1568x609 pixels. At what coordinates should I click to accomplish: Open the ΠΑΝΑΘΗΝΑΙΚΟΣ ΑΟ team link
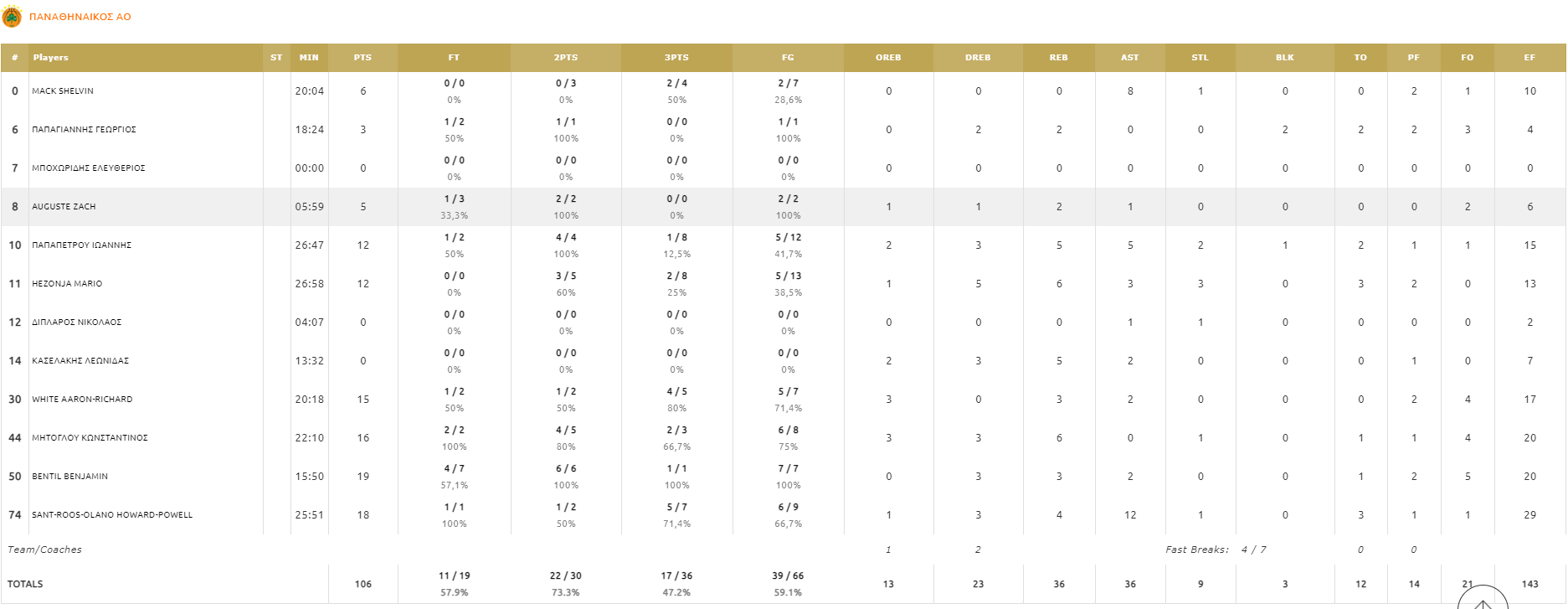click(80, 17)
